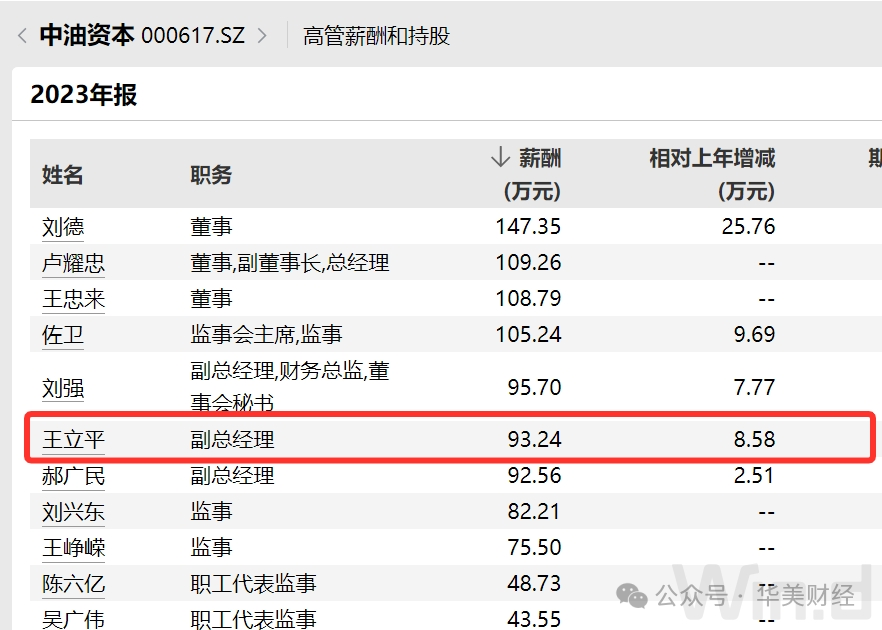Viewport: 882px width, 630px height.
Task: Click 监事 position in 刘兴东 row
Action: (x=212, y=512)
